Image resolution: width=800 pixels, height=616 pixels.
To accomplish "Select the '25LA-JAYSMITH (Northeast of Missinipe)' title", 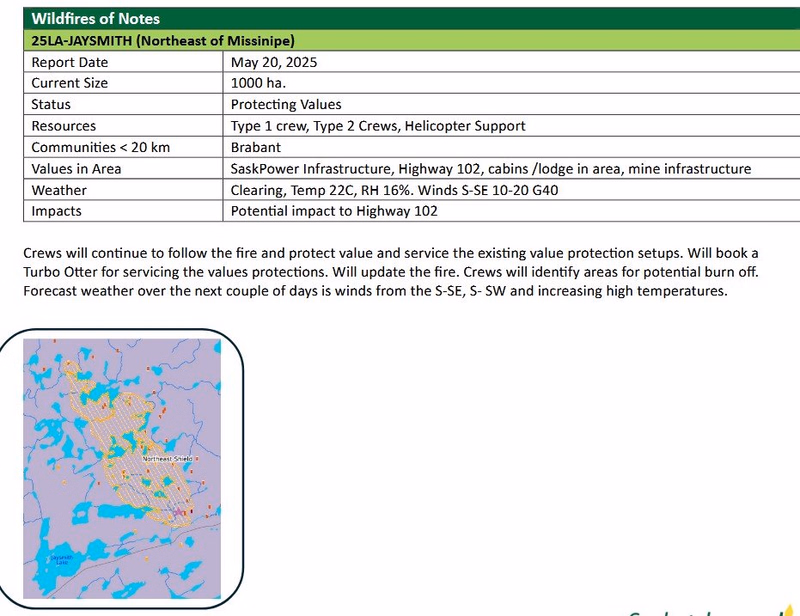I will [163, 41].
